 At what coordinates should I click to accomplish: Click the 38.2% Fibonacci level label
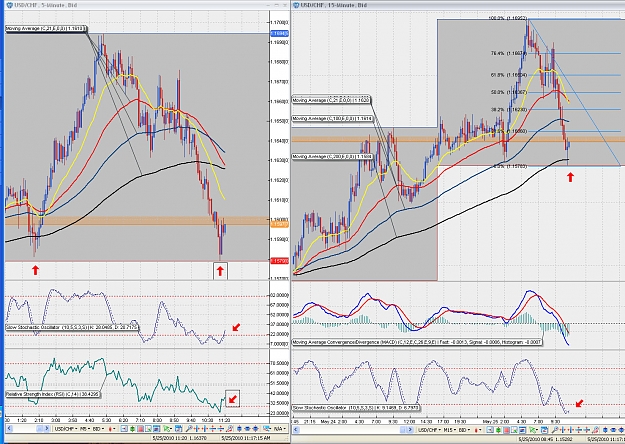pos(509,110)
